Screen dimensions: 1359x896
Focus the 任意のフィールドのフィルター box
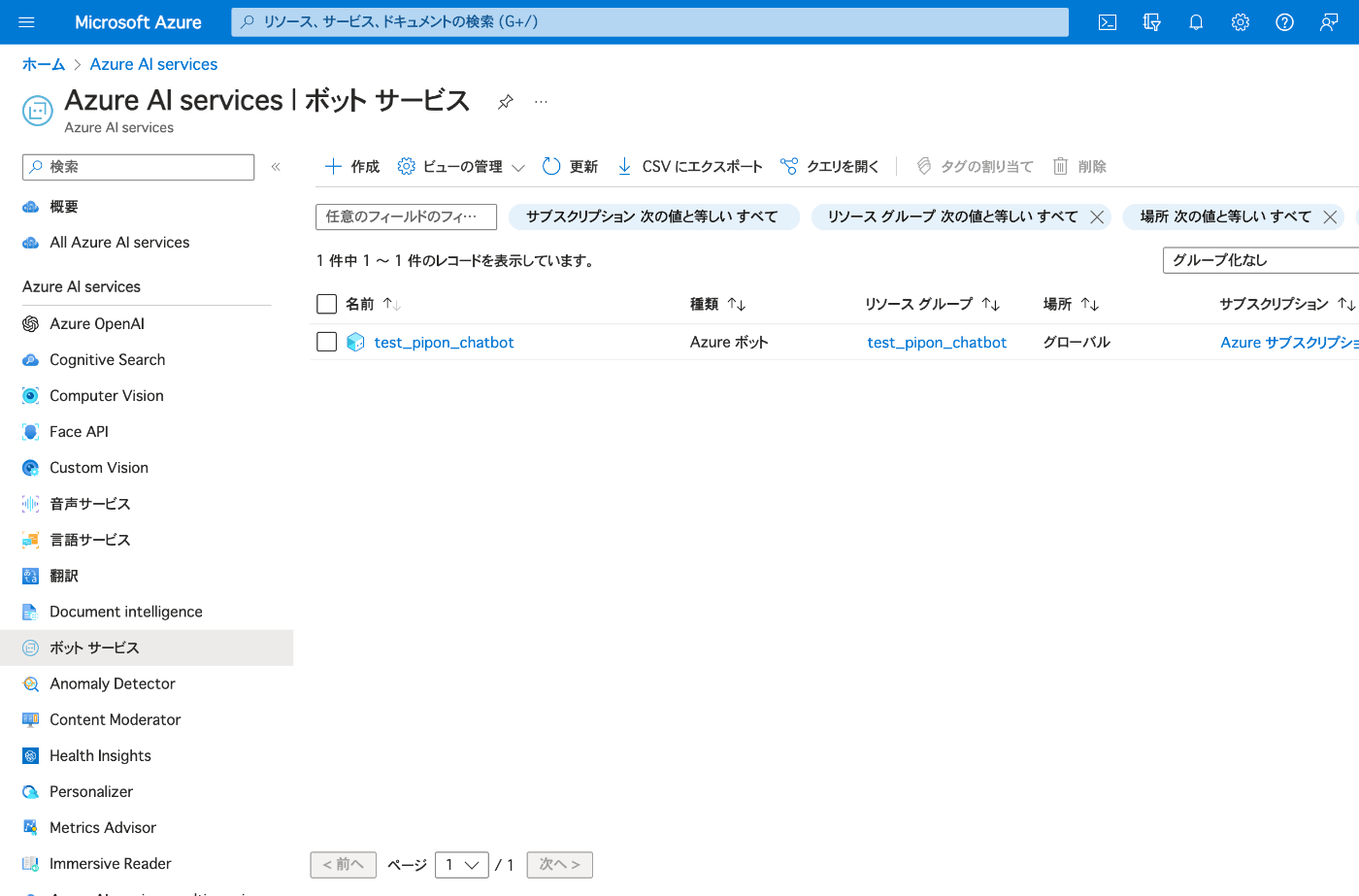[406, 216]
